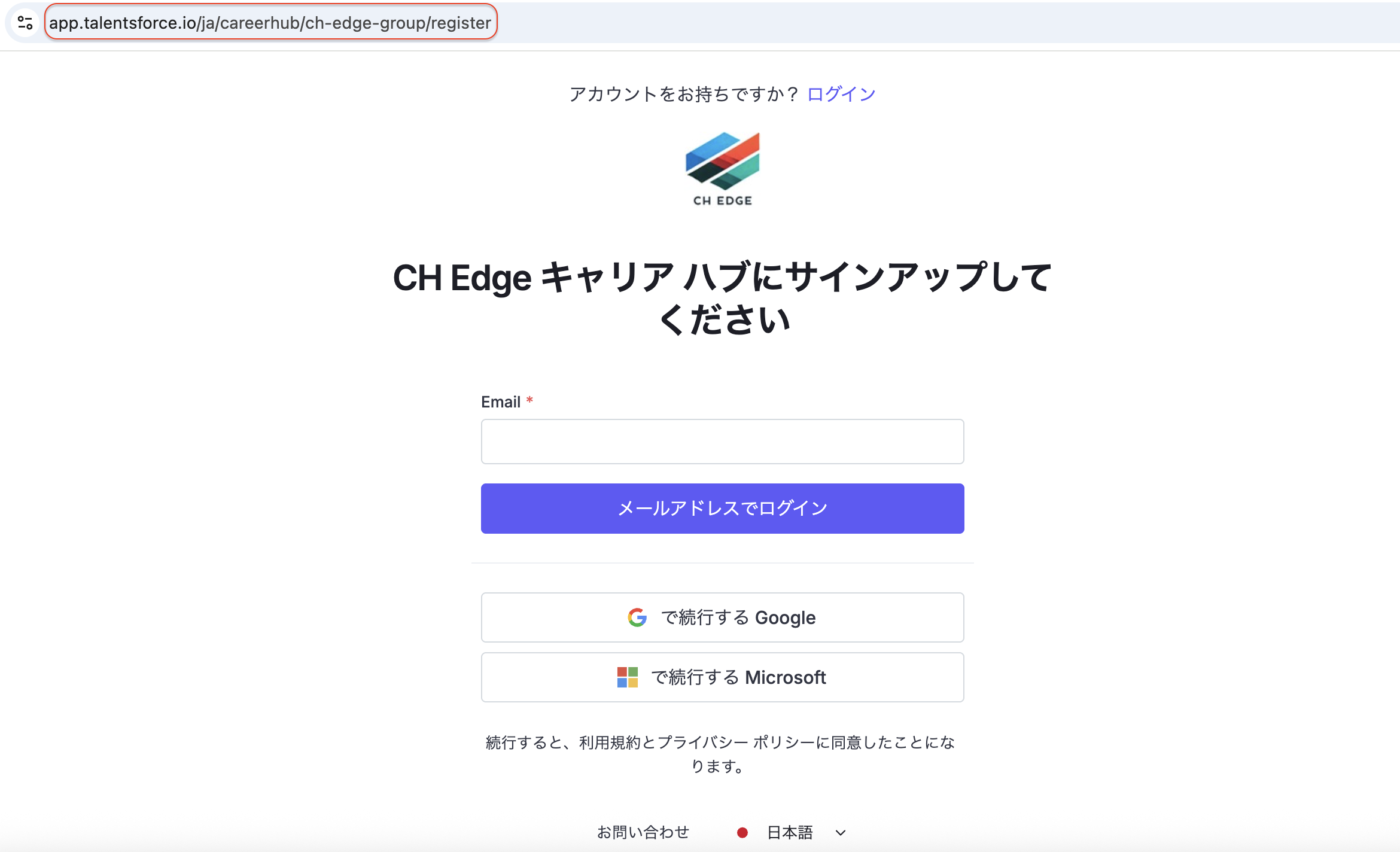The image size is (1400, 852).
Task: Click 利用規約 in the agreement text
Action: pos(609,743)
